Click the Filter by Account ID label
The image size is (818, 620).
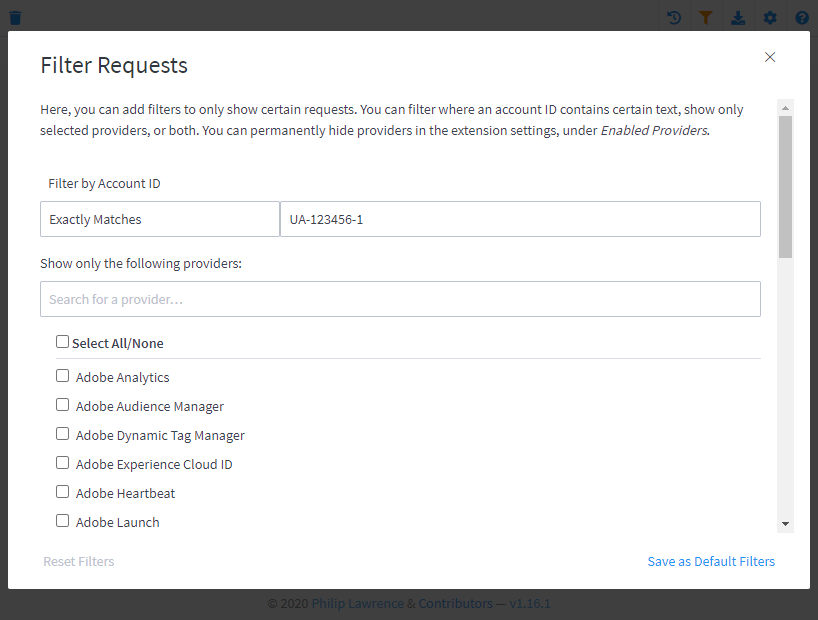point(104,184)
